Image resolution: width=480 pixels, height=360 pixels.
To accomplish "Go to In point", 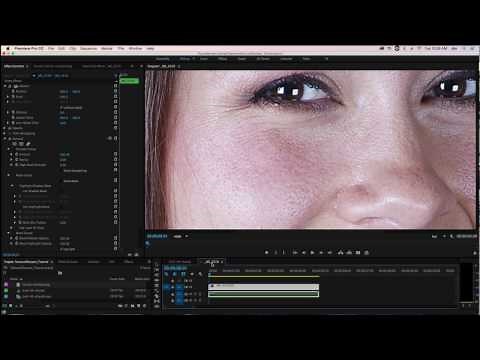I will (295, 253).
